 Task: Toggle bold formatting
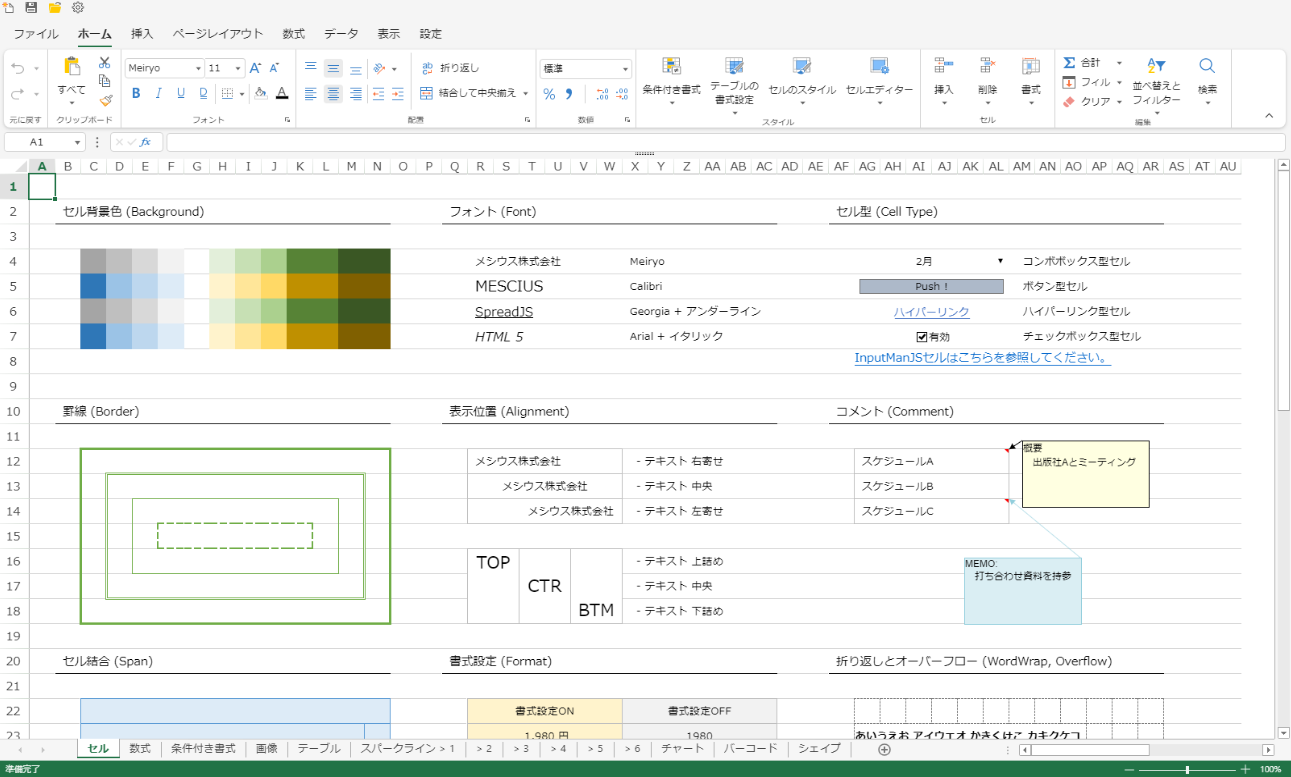(135, 93)
